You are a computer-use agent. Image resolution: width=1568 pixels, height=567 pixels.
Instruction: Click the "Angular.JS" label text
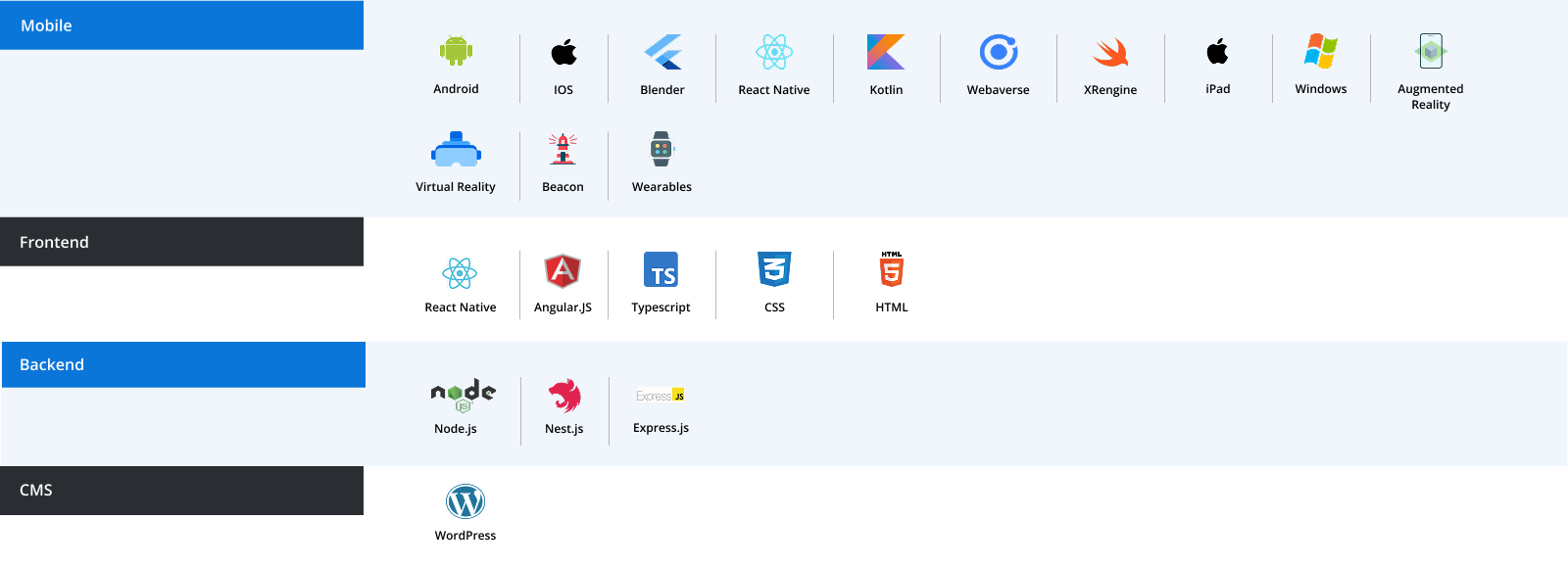563,307
